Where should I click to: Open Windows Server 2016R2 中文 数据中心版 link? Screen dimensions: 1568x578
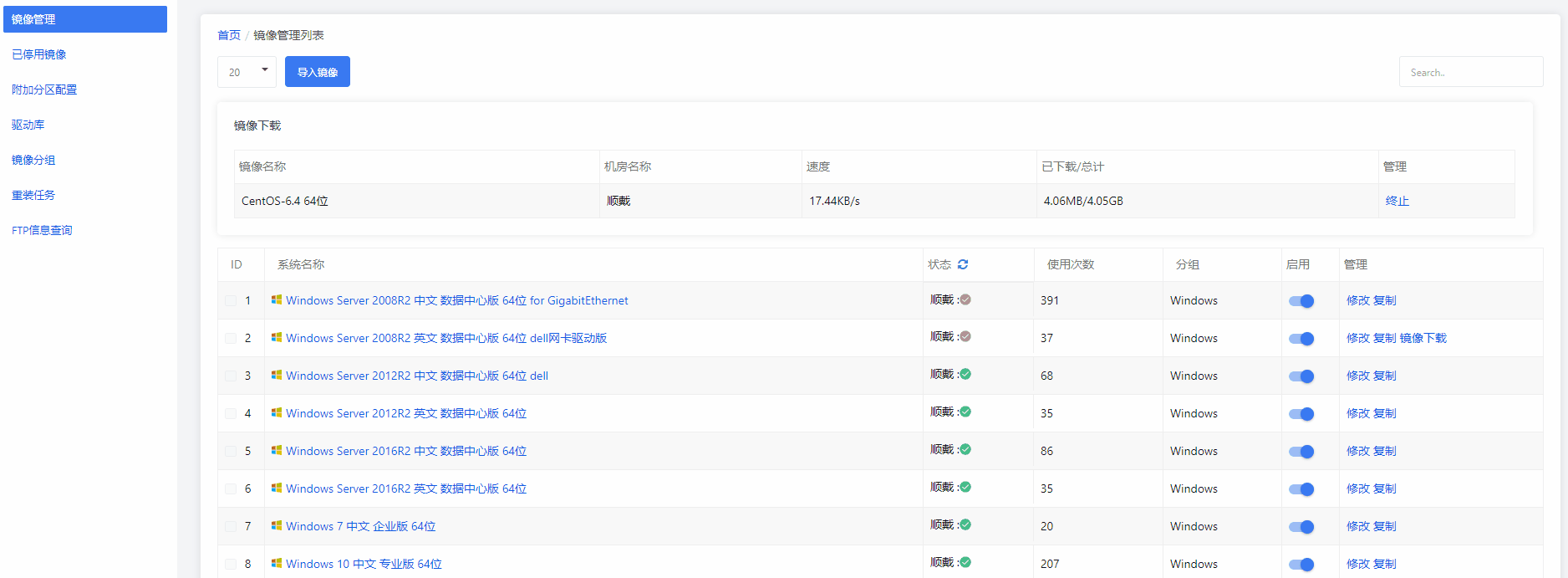point(406,451)
